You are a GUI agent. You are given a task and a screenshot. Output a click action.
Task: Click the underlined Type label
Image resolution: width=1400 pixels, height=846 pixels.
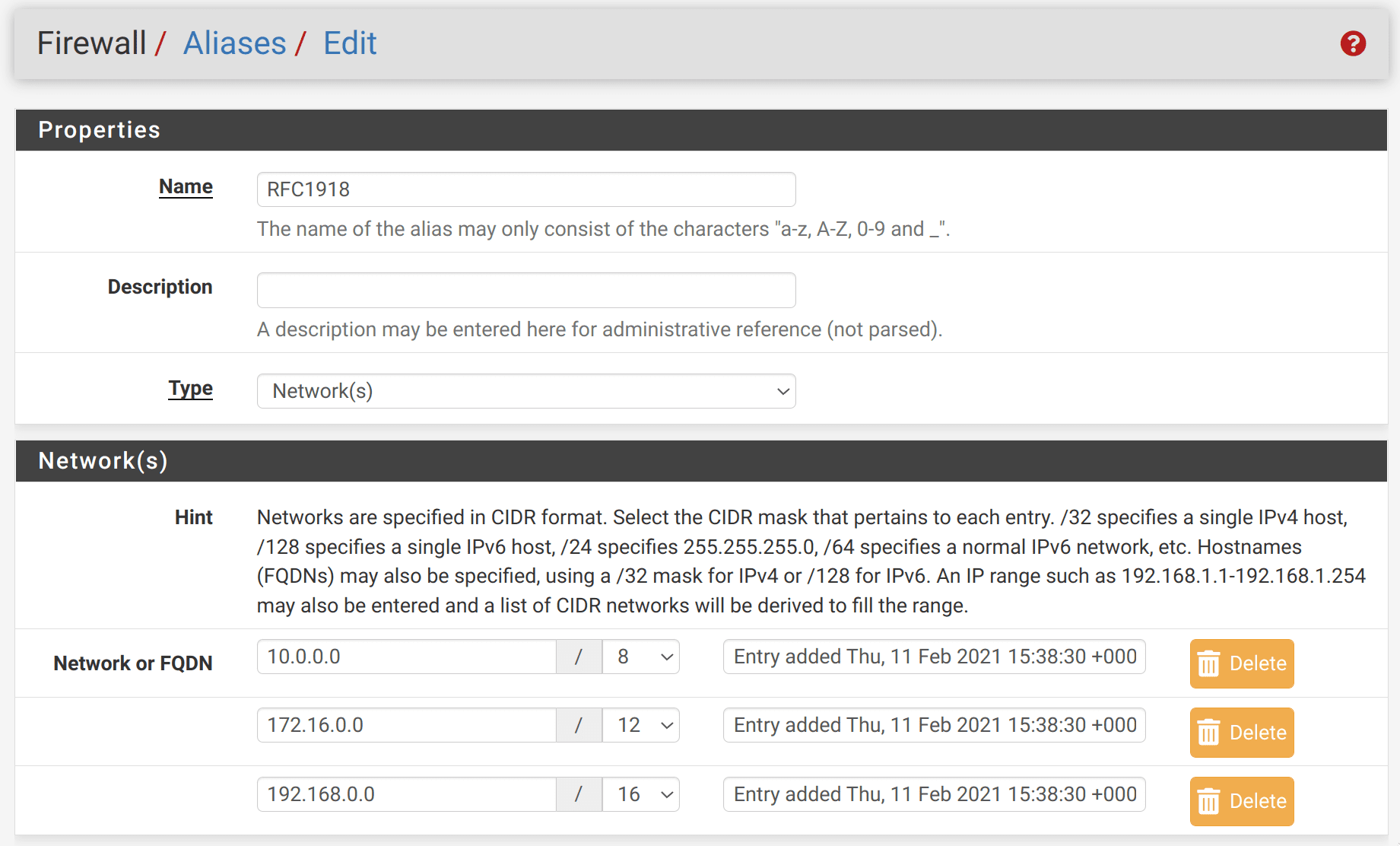(190, 388)
